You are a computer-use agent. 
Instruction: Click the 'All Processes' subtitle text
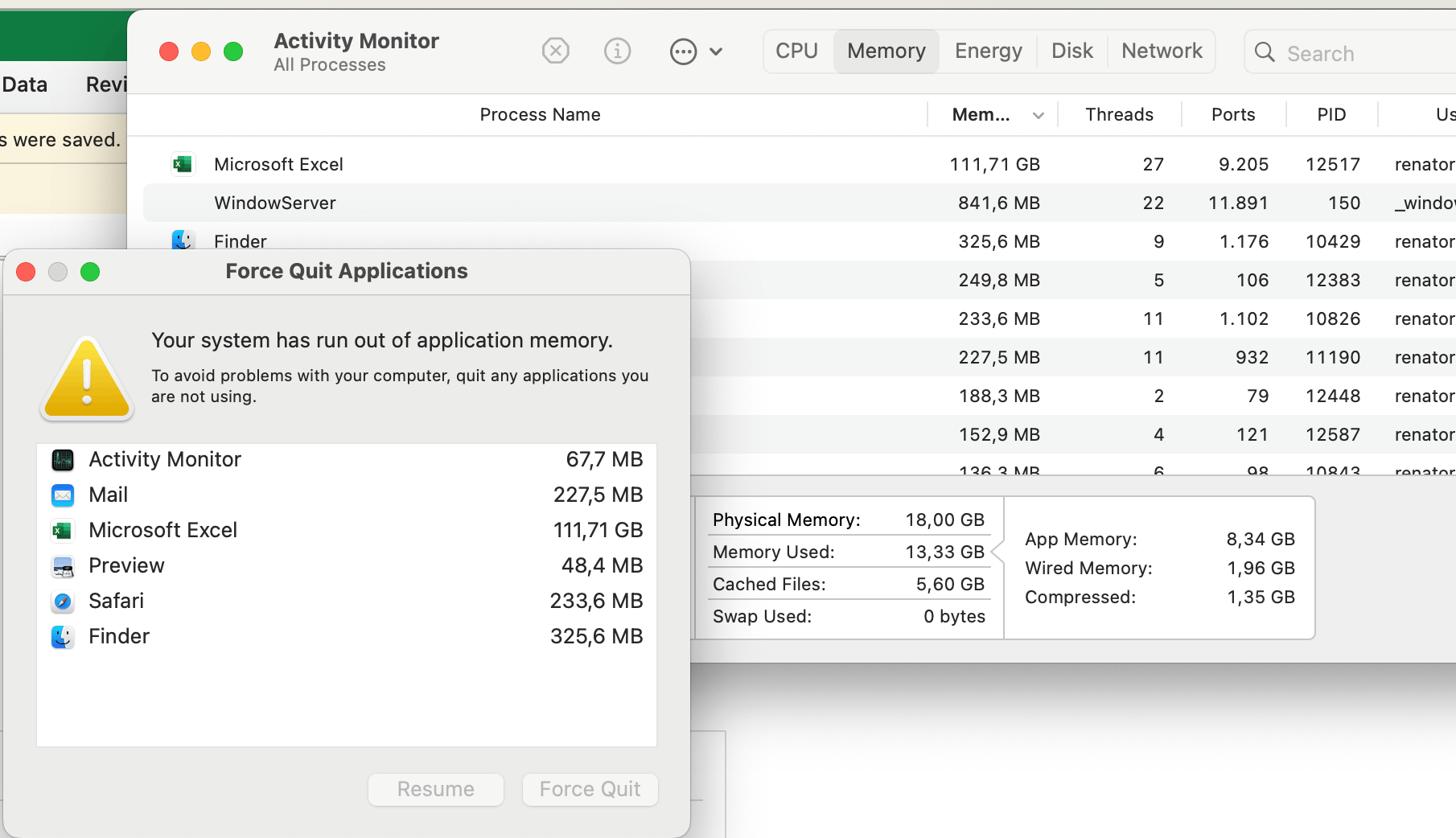330,65
